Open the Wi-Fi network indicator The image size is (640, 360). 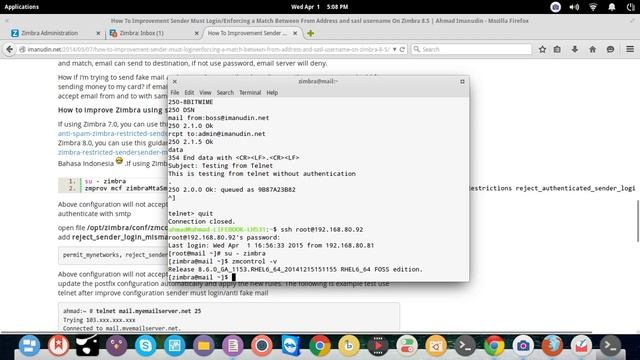click(593, 7)
